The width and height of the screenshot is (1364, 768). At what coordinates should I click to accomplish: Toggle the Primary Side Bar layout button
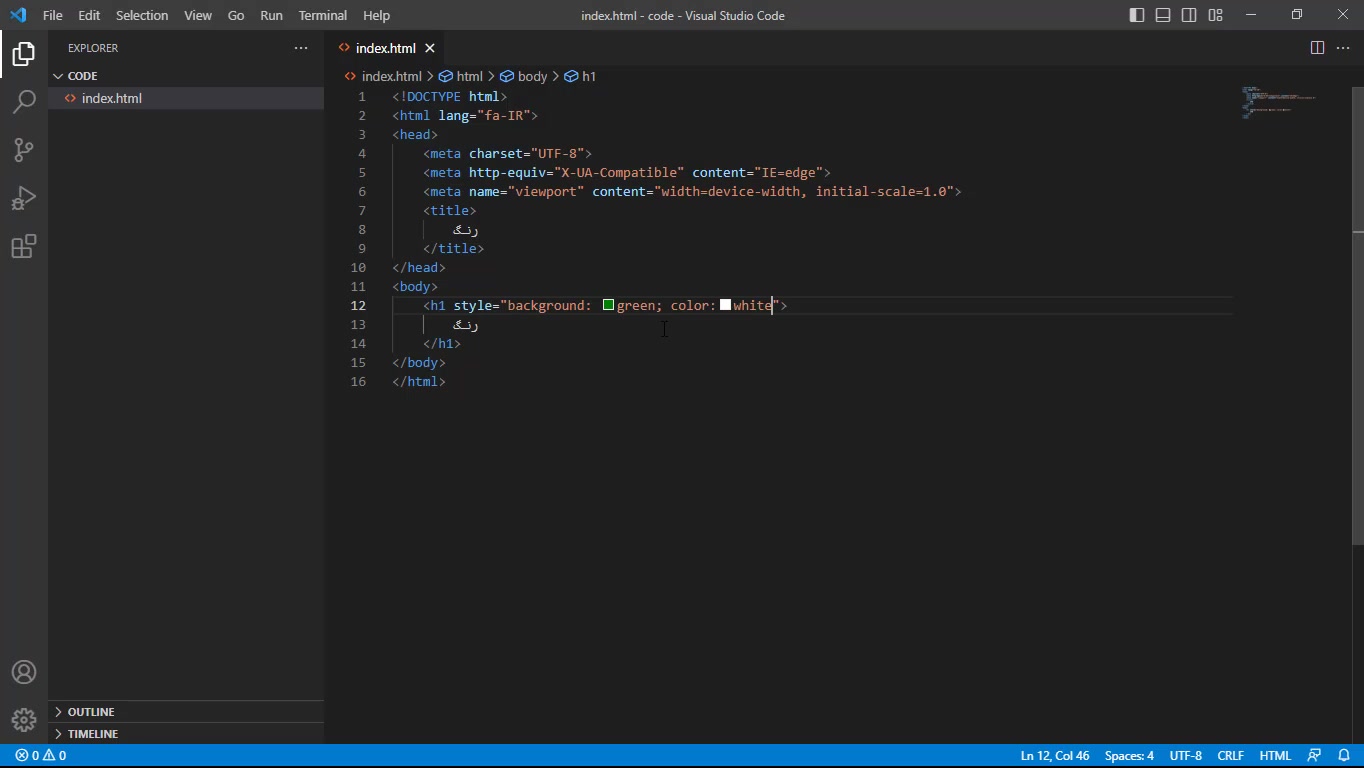1137,15
